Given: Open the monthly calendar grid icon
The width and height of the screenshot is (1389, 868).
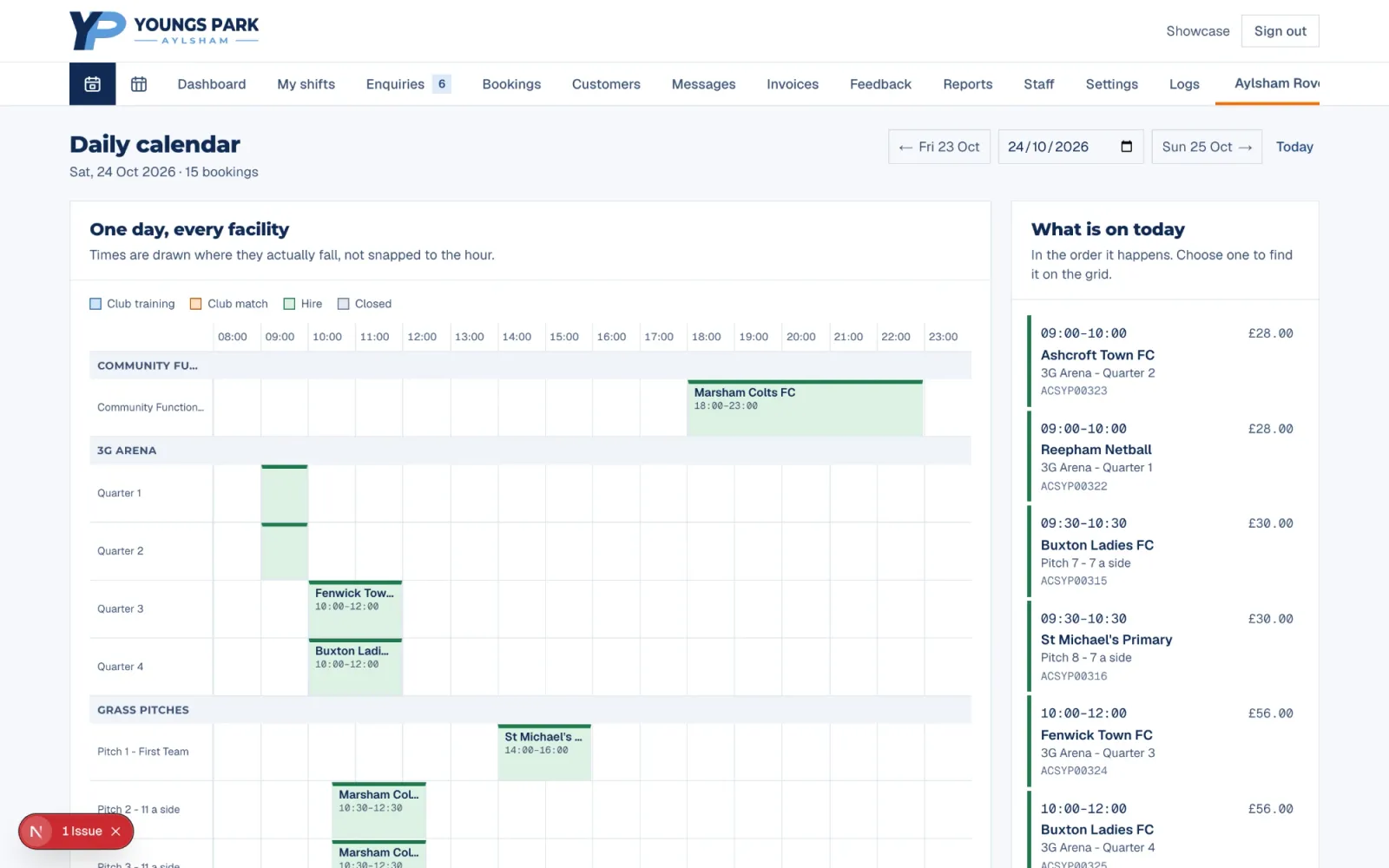Looking at the screenshot, I should 139,84.
